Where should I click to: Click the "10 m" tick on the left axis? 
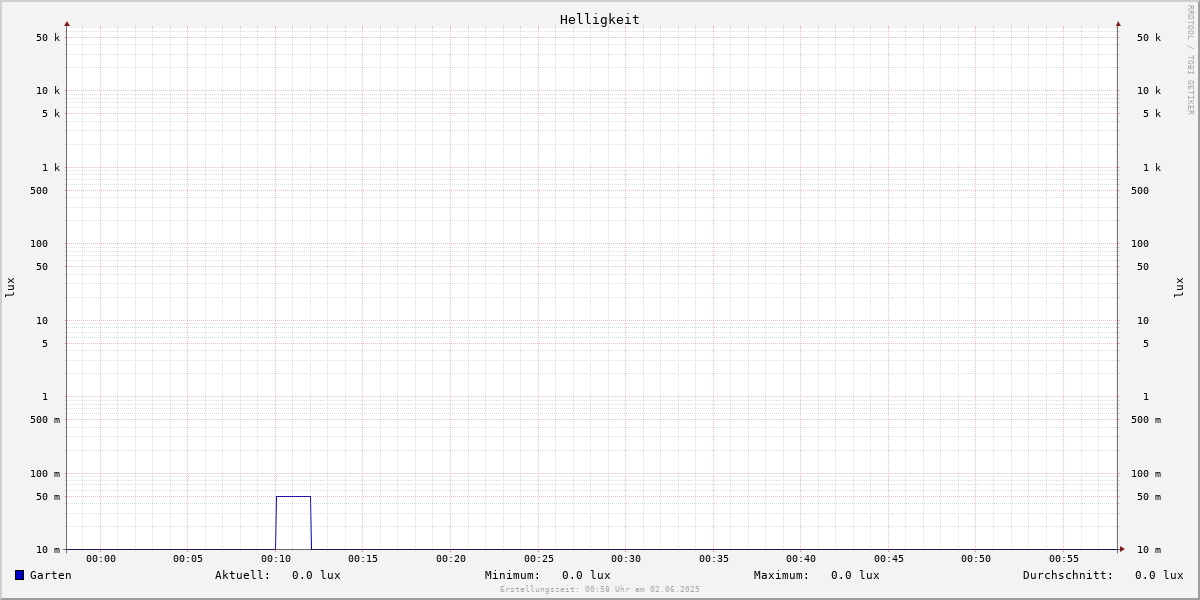tap(48, 550)
